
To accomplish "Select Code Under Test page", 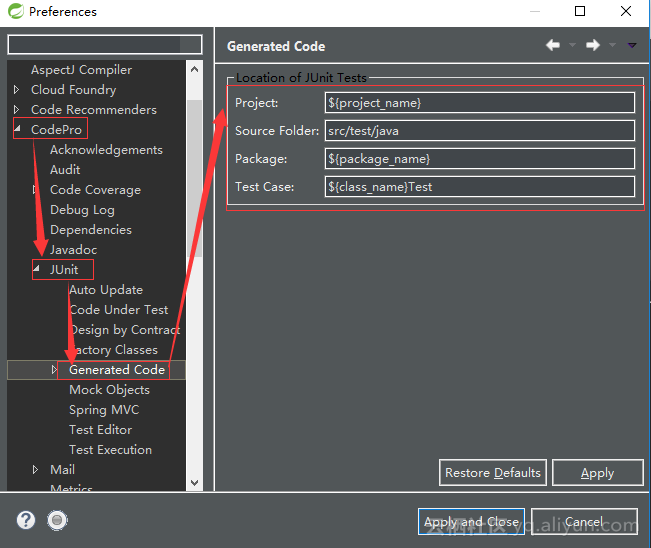I will [x=119, y=309].
